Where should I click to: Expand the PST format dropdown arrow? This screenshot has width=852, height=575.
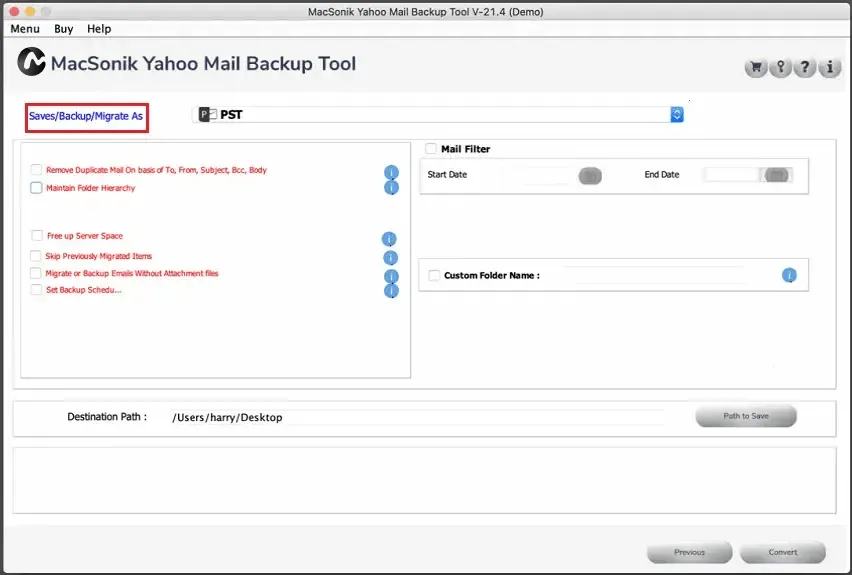point(676,115)
